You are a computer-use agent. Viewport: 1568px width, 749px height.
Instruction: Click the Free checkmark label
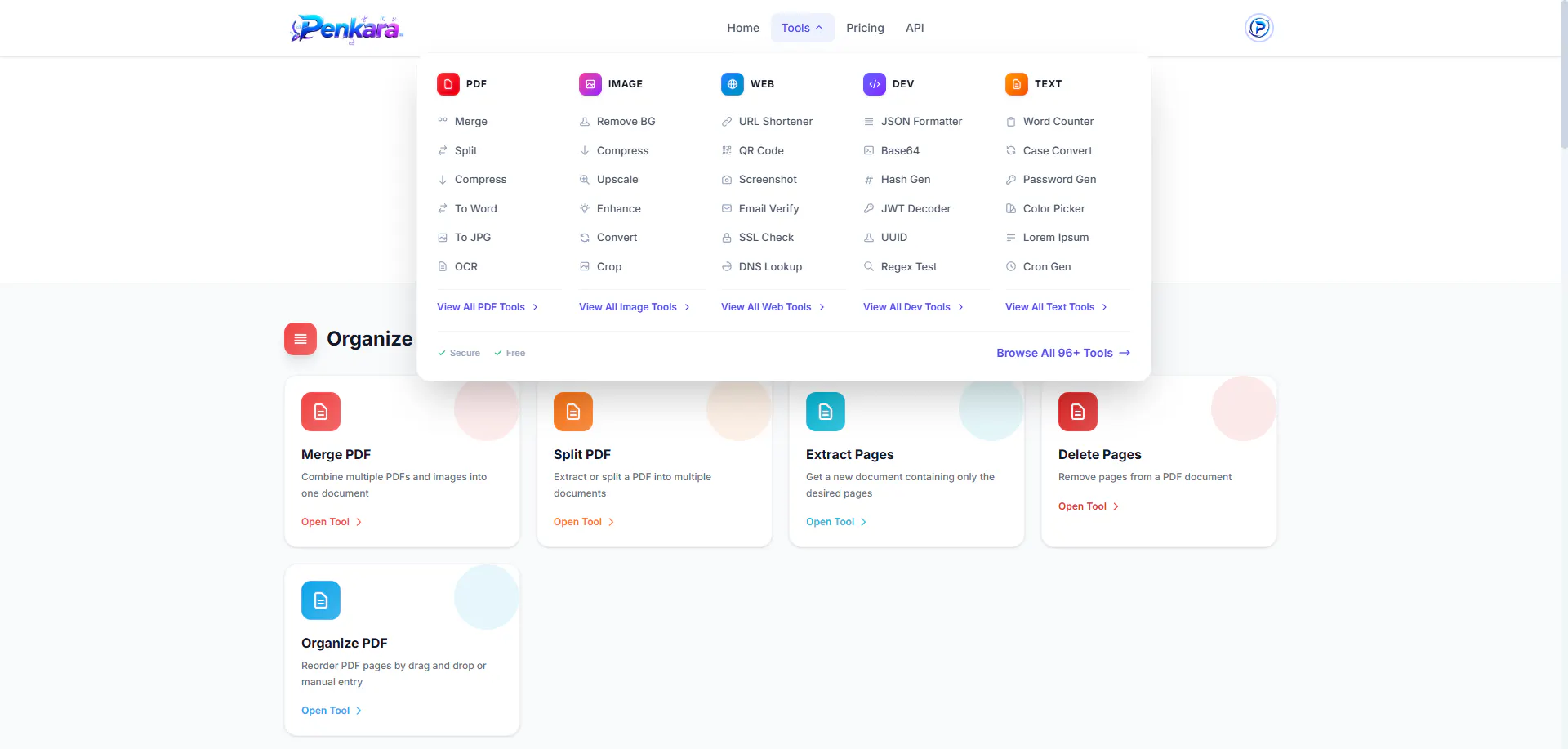510,353
